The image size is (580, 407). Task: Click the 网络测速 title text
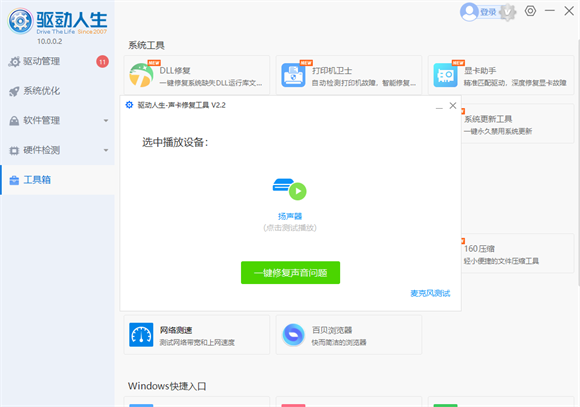click(176, 330)
